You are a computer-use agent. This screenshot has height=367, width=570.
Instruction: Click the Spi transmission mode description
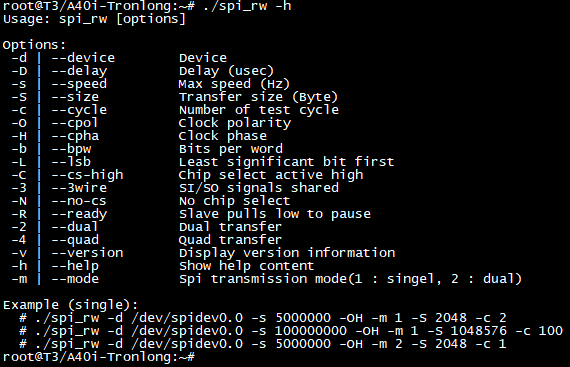pos(350,279)
